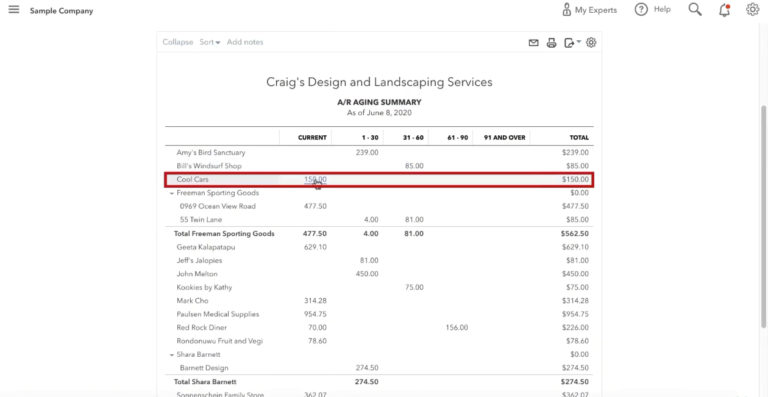Email the report
The height and width of the screenshot is (397, 768).
coord(533,43)
